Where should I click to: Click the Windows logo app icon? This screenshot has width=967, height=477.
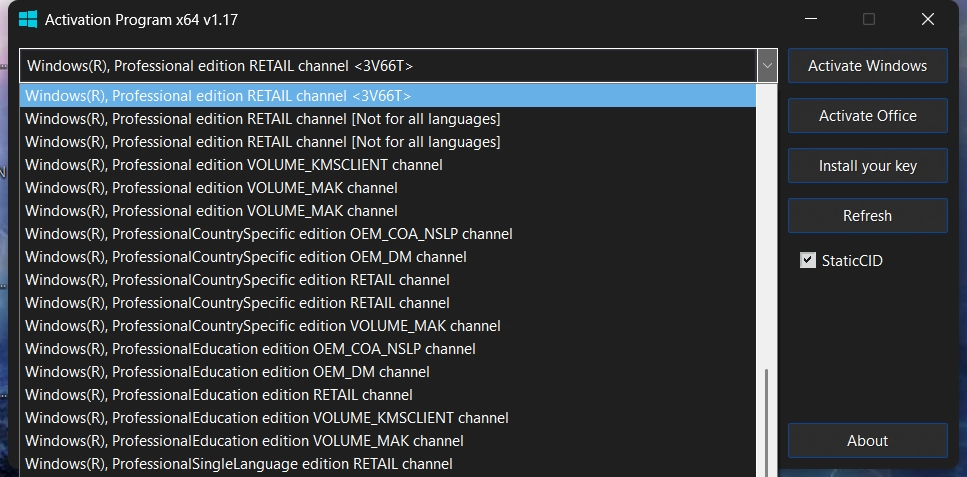28,19
